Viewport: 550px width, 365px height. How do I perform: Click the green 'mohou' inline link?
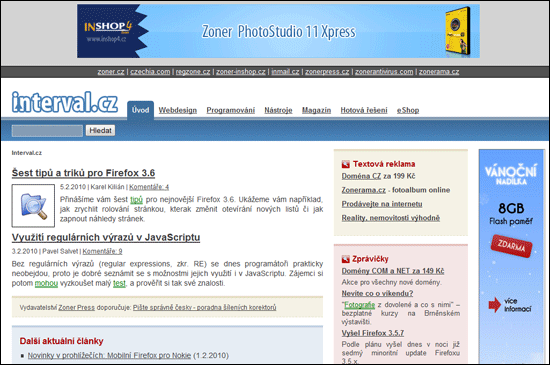[46, 283]
